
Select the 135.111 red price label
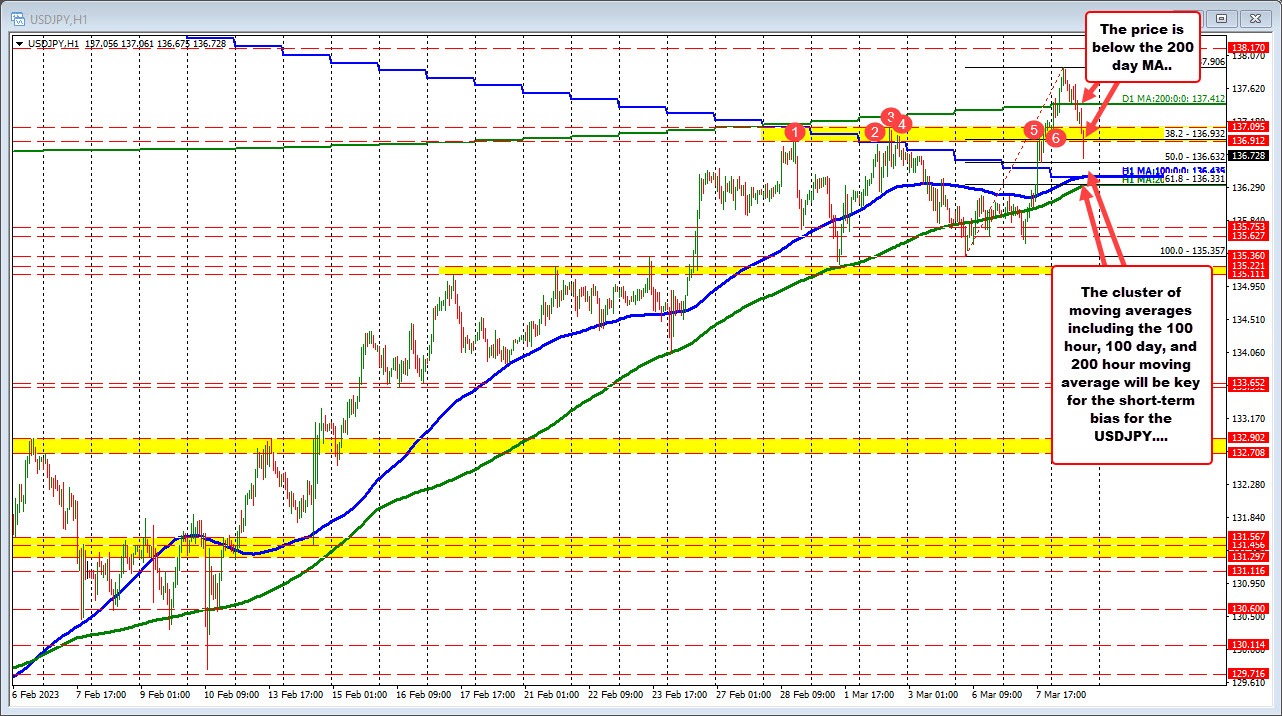tap(1246, 273)
